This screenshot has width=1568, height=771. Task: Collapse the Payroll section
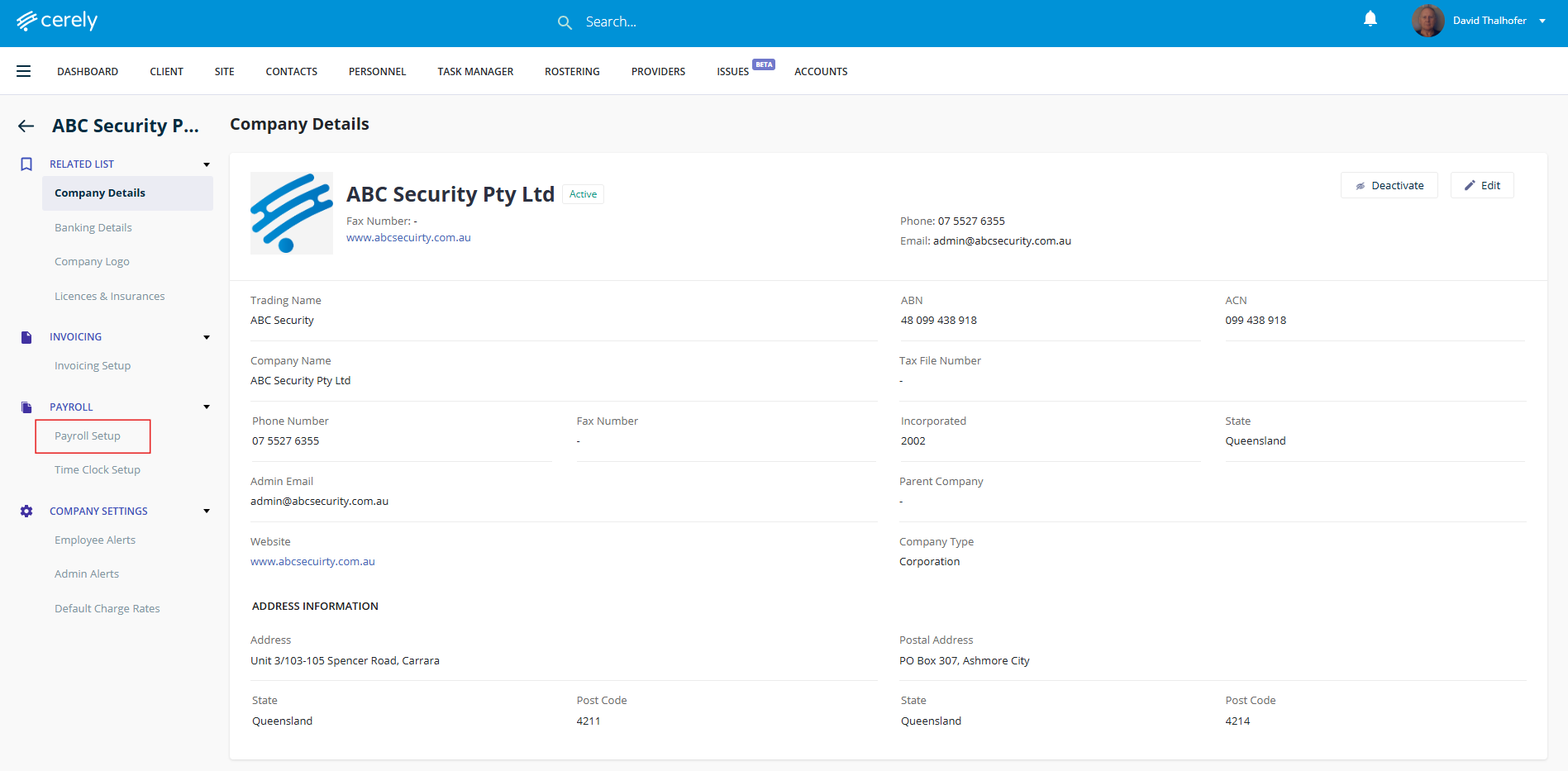coord(207,407)
